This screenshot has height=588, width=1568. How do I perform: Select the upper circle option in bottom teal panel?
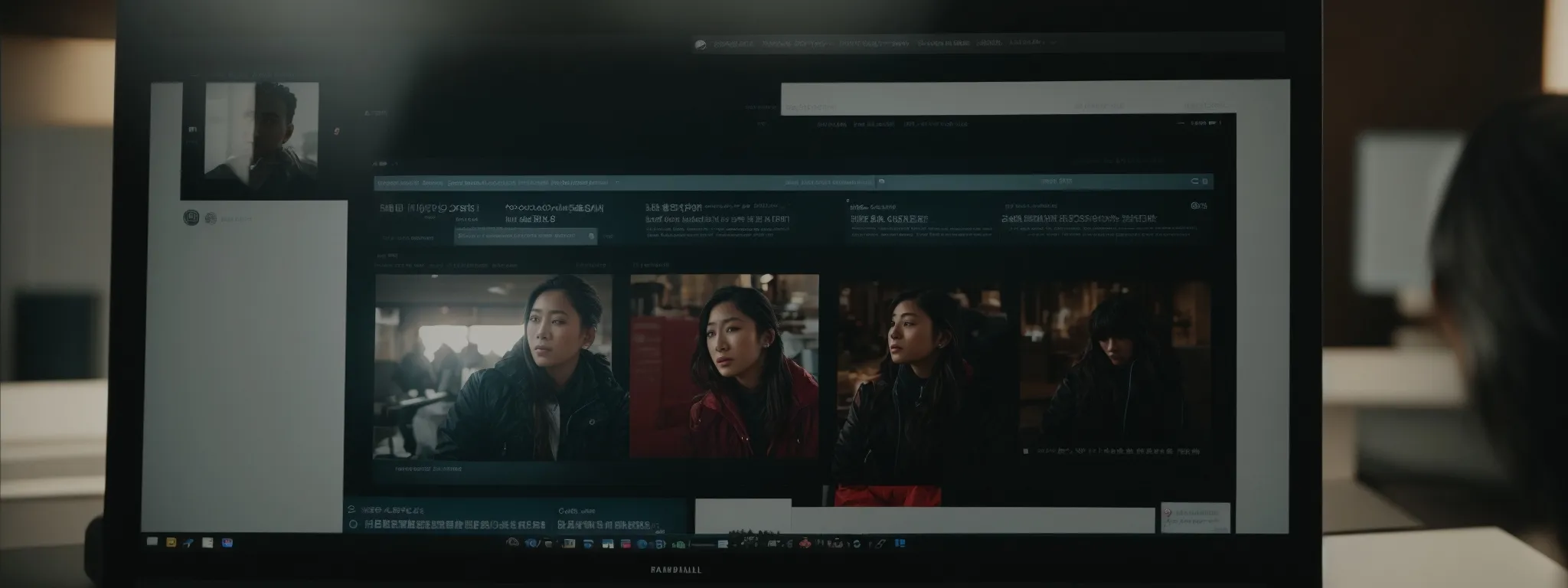pyautogui.click(x=352, y=508)
